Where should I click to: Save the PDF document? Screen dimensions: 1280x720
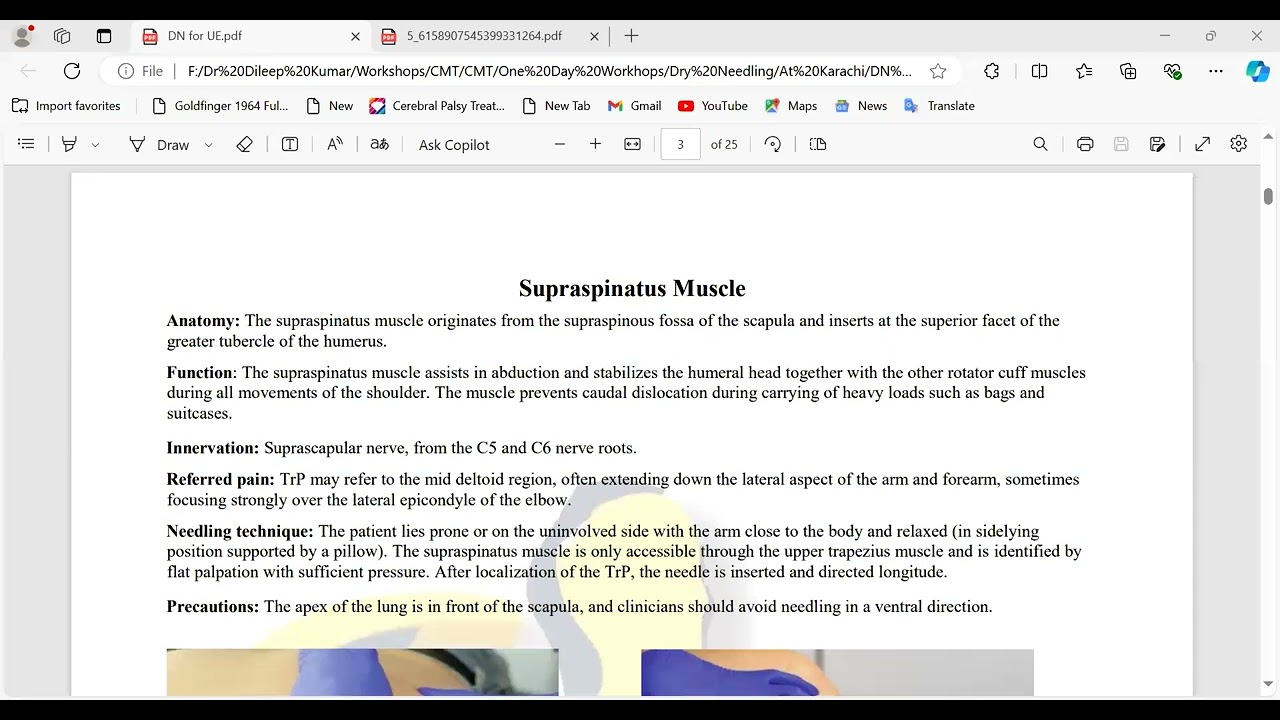coord(1121,144)
